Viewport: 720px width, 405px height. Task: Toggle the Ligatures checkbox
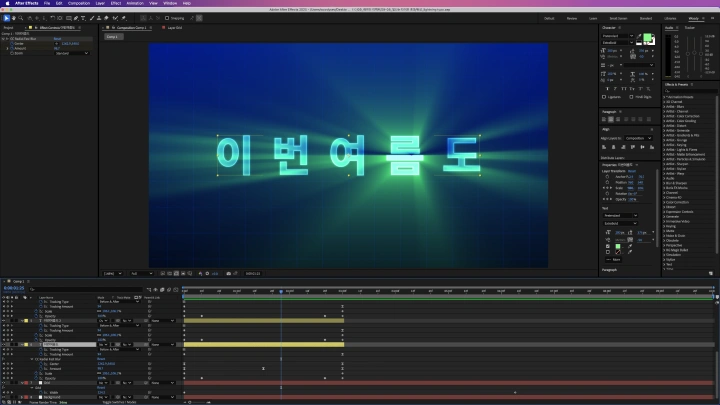(604, 97)
